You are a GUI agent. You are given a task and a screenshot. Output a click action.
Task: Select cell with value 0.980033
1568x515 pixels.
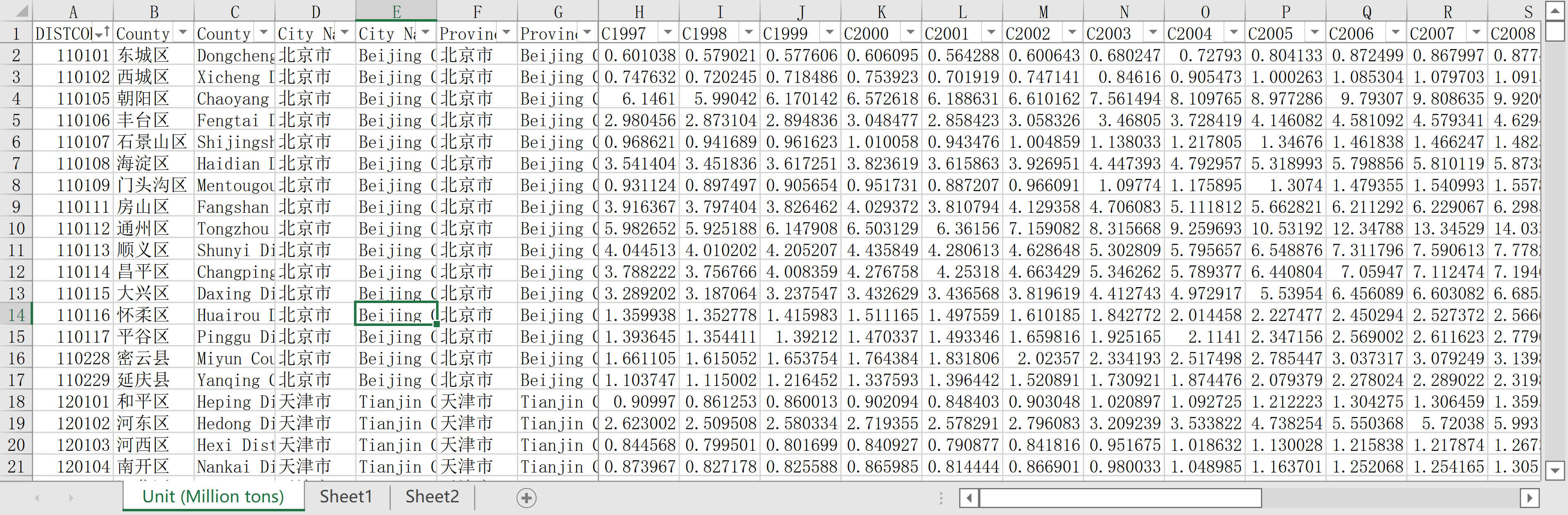(x=1124, y=466)
